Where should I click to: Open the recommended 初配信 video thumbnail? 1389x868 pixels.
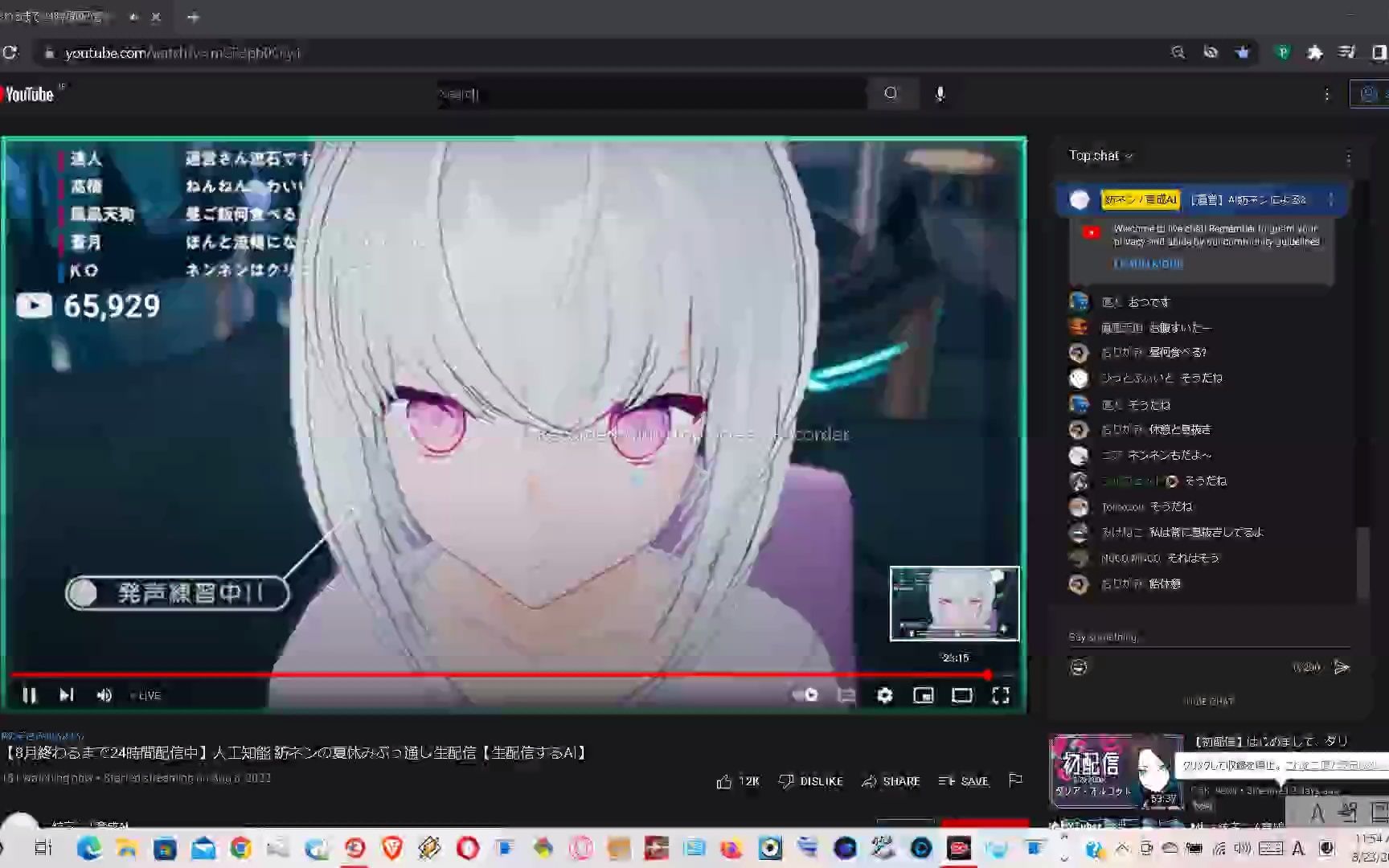(1116, 770)
